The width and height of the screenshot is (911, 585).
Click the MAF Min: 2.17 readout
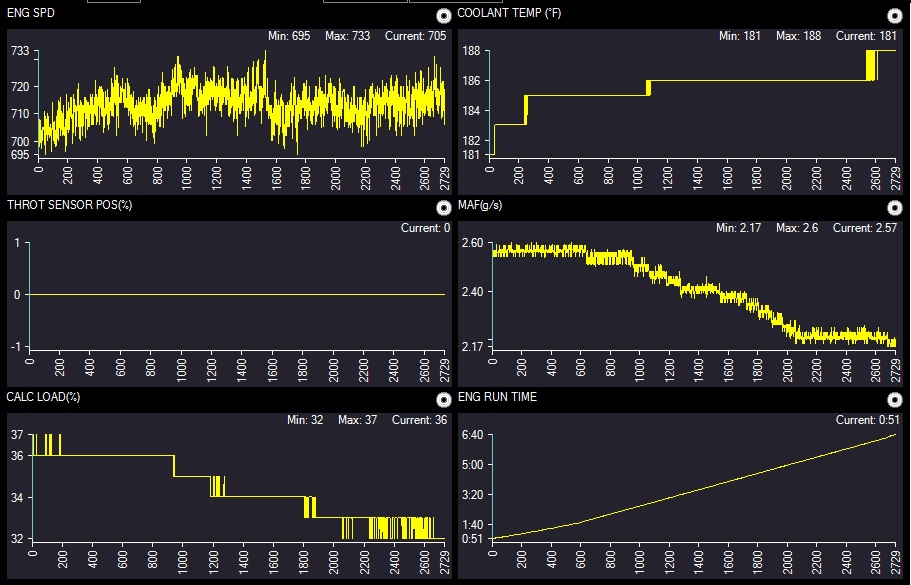[x=738, y=228]
